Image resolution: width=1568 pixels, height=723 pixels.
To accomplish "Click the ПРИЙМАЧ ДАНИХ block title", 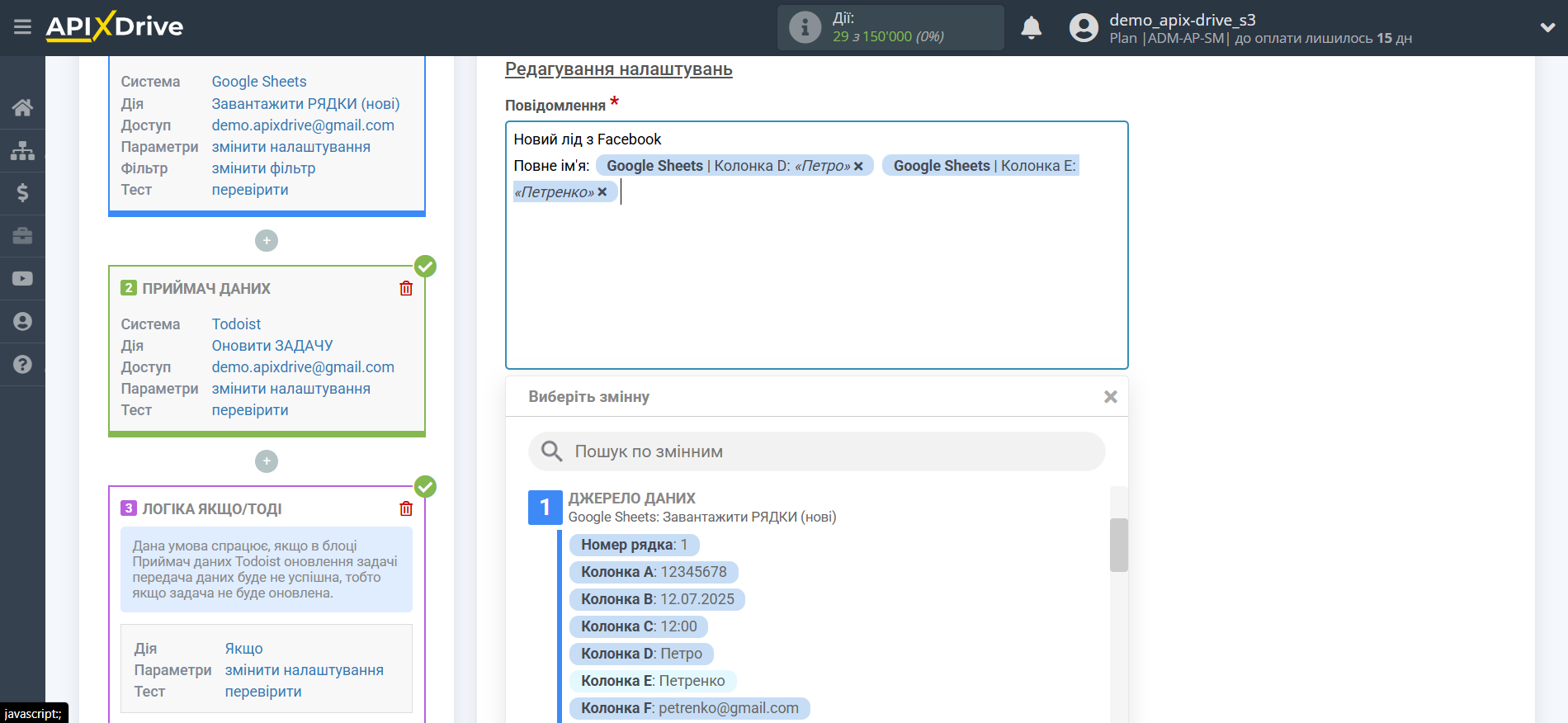I will [206, 289].
